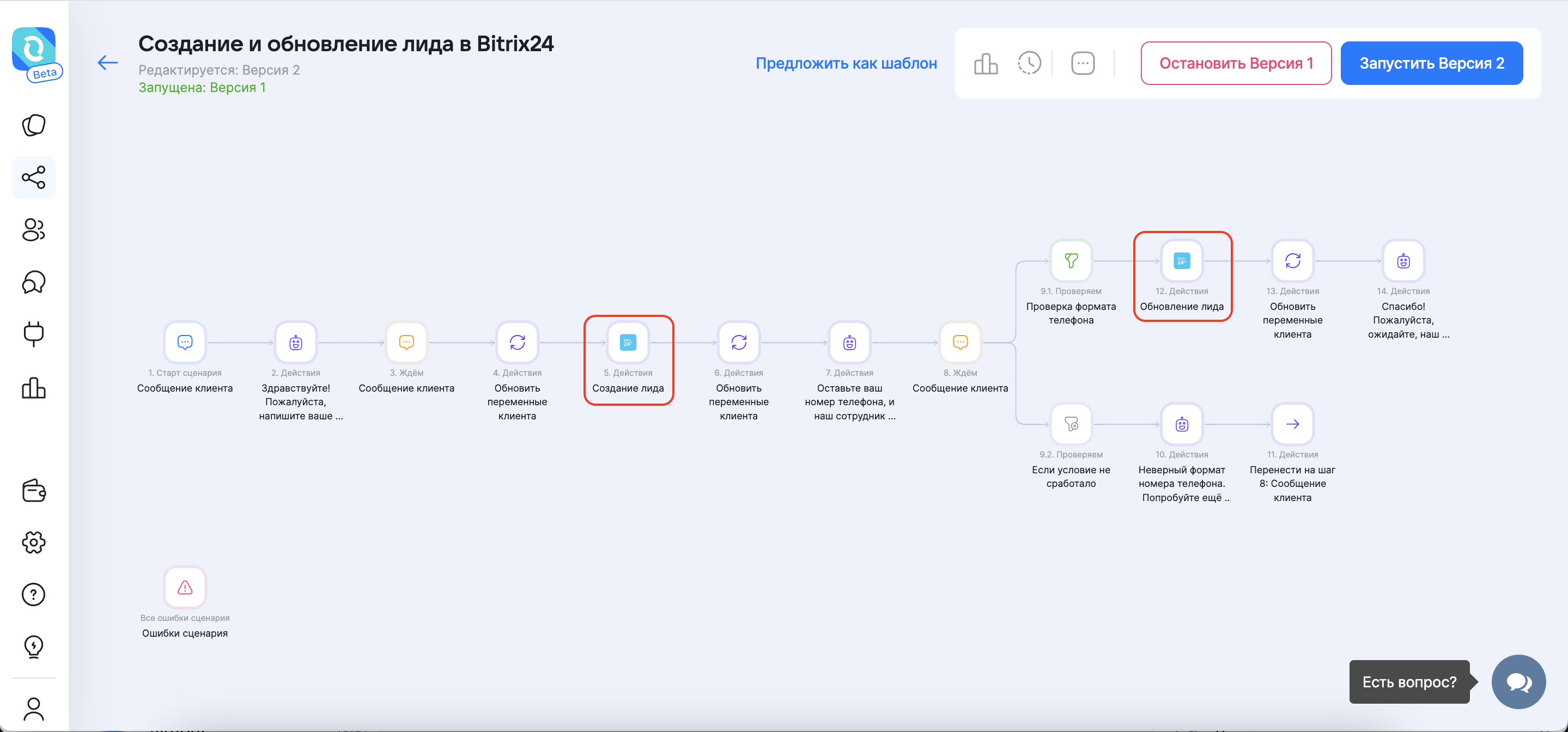The image size is (1568, 732).
Task: Select the Создание лида Bitrix24 step
Action: coord(628,343)
